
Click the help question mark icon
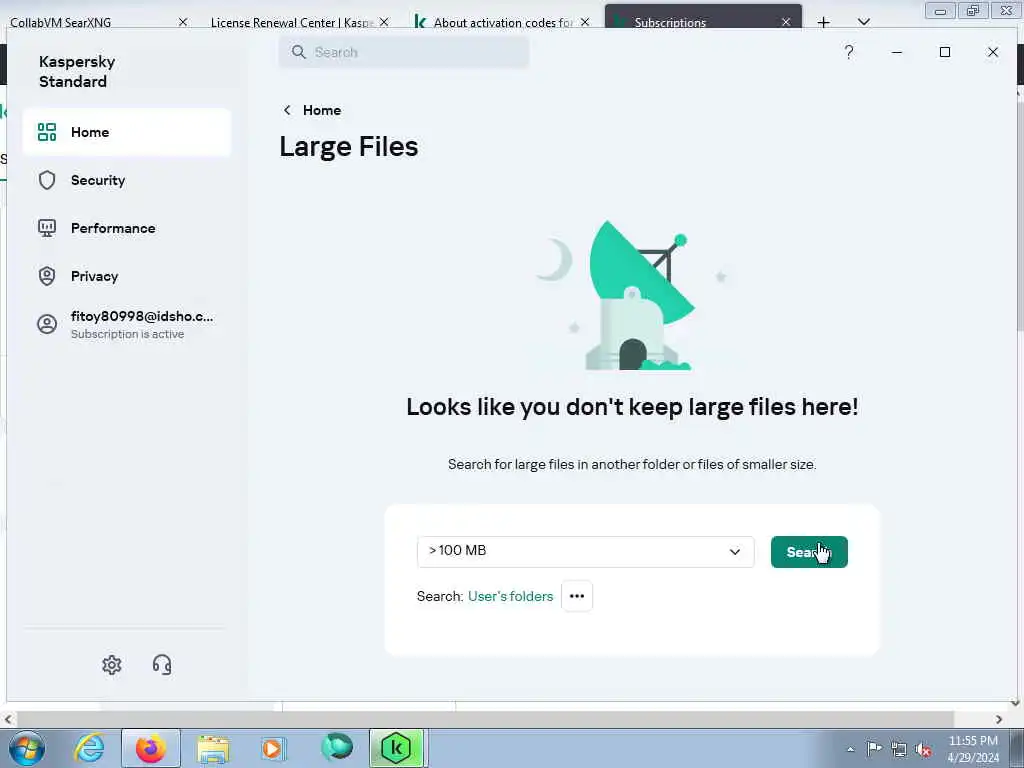tap(848, 52)
